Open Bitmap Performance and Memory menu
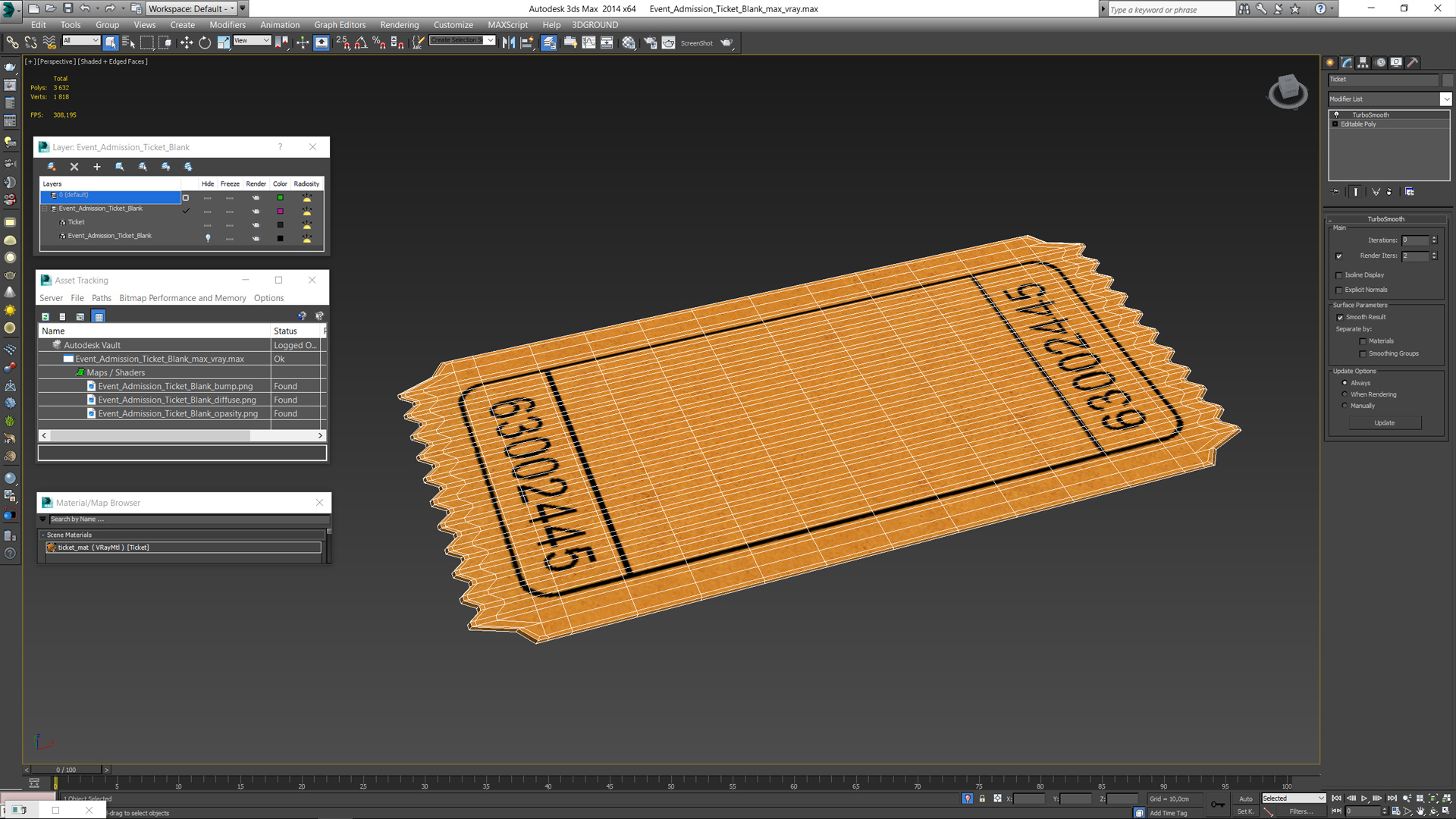This screenshot has width=1456, height=819. (x=182, y=298)
